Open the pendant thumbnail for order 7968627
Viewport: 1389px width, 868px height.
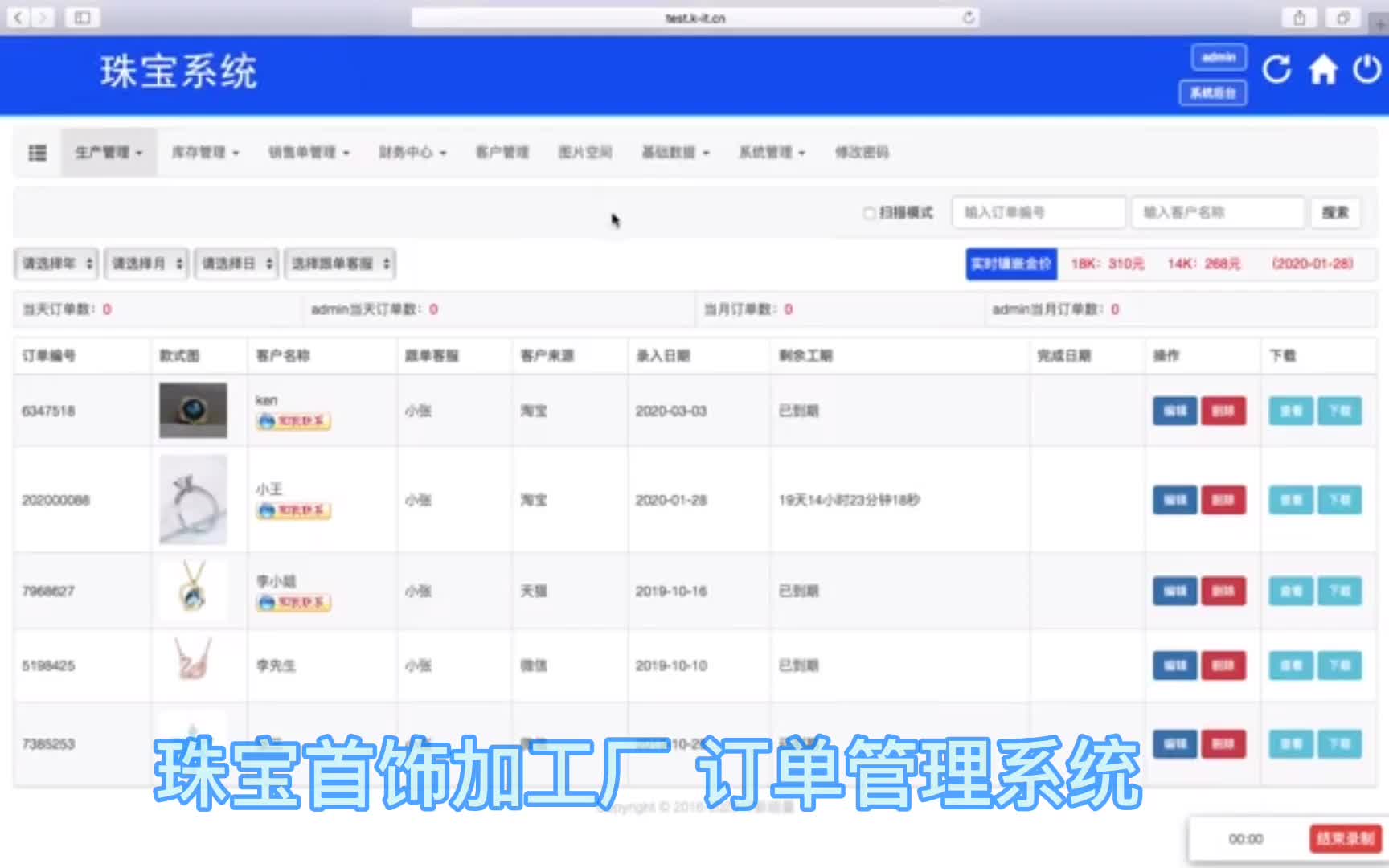193,591
